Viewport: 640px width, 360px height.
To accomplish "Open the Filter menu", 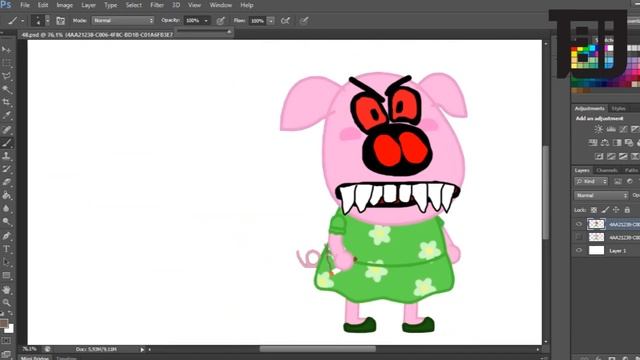I will click(x=157, y=5).
